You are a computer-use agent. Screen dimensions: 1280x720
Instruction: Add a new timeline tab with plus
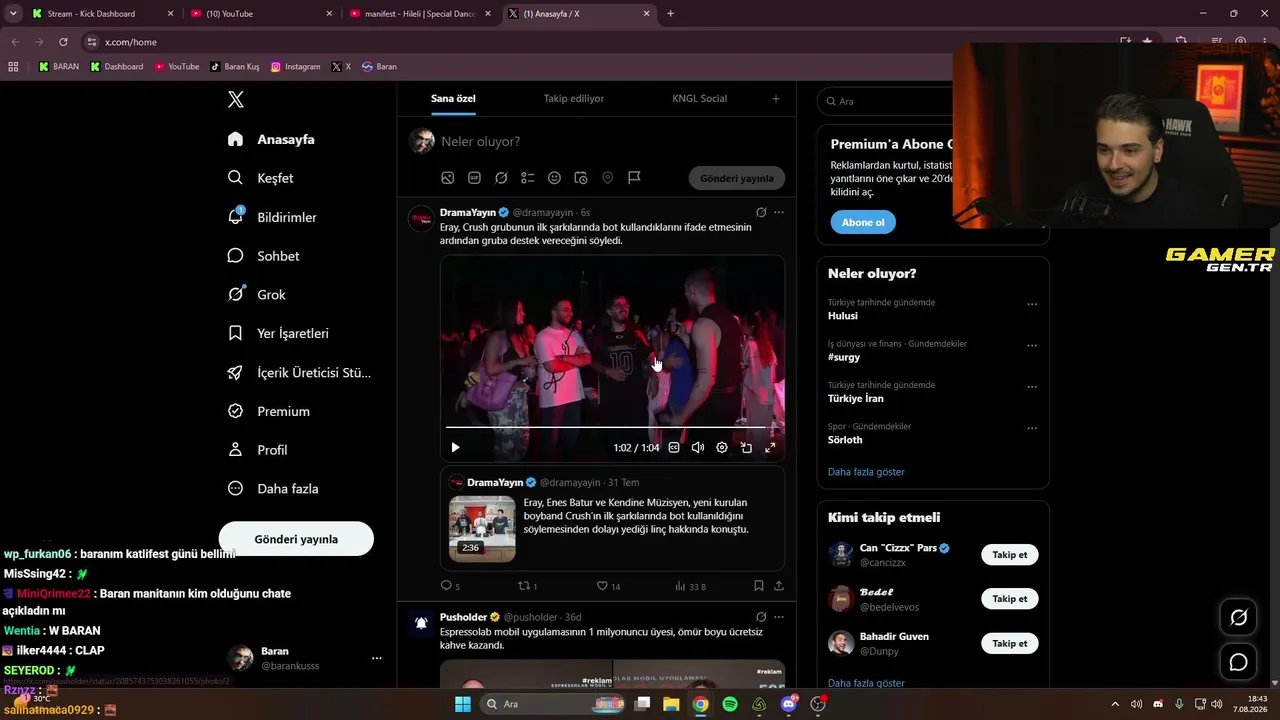(775, 99)
